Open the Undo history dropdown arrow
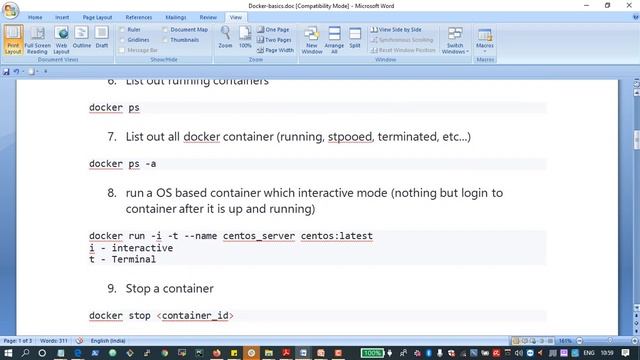640x360 pixels. click(23, 72)
